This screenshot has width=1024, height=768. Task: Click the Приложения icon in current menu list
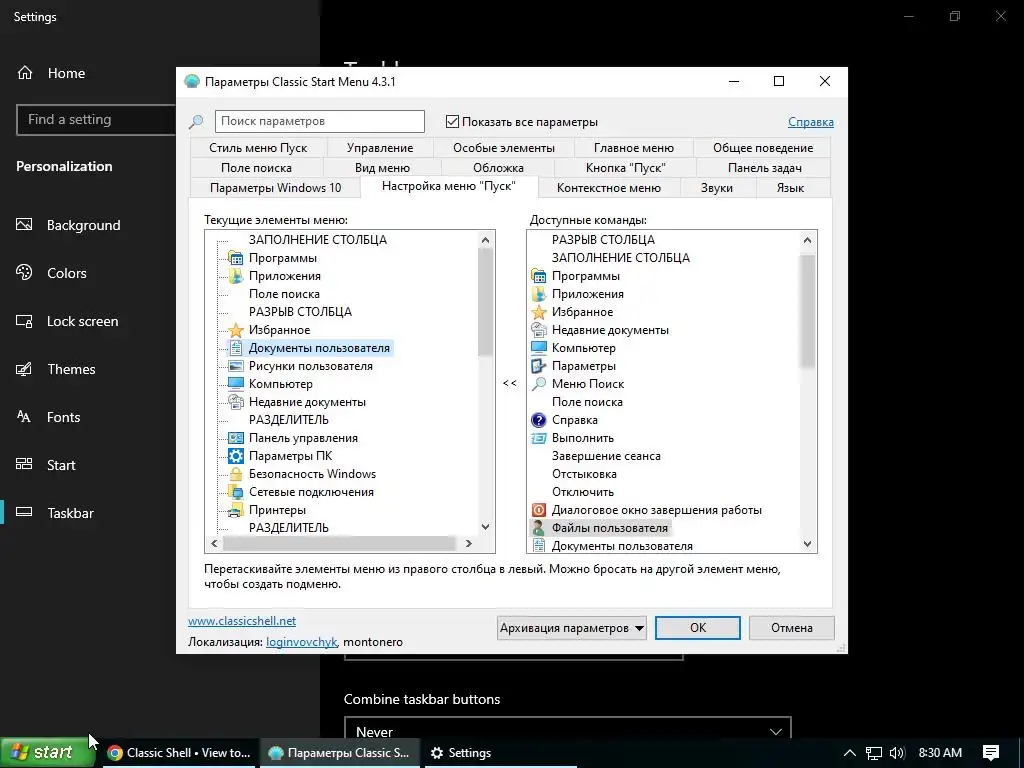(x=236, y=276)
